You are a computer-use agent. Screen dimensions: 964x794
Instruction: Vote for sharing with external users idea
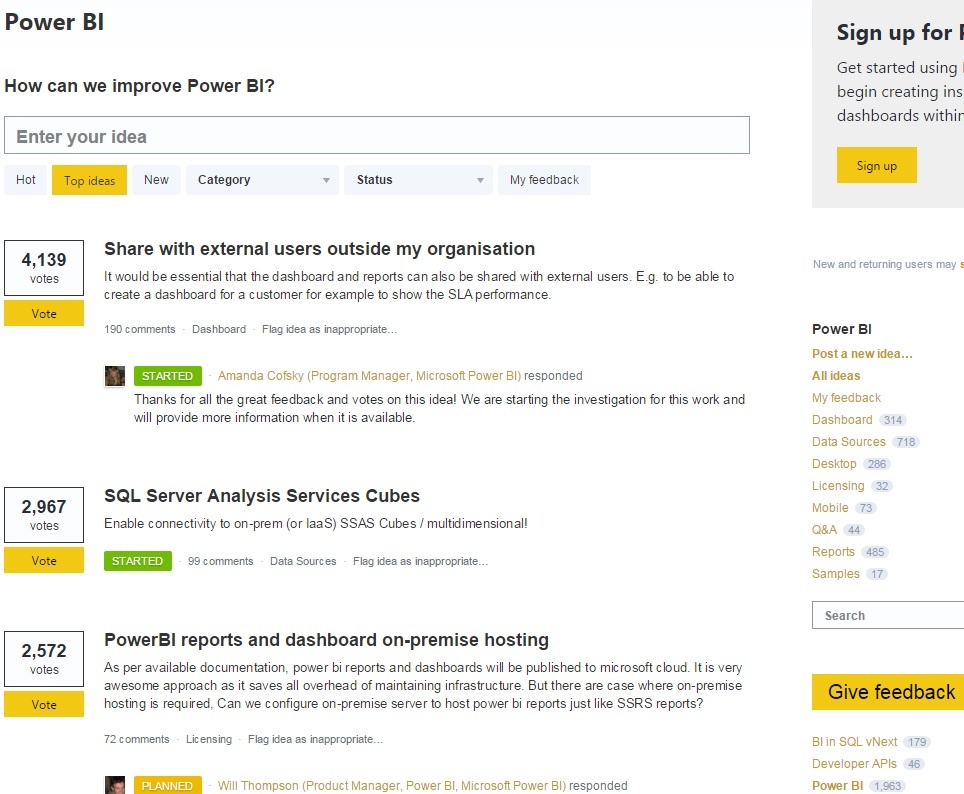pyautogui.click(x=44, y=314)
